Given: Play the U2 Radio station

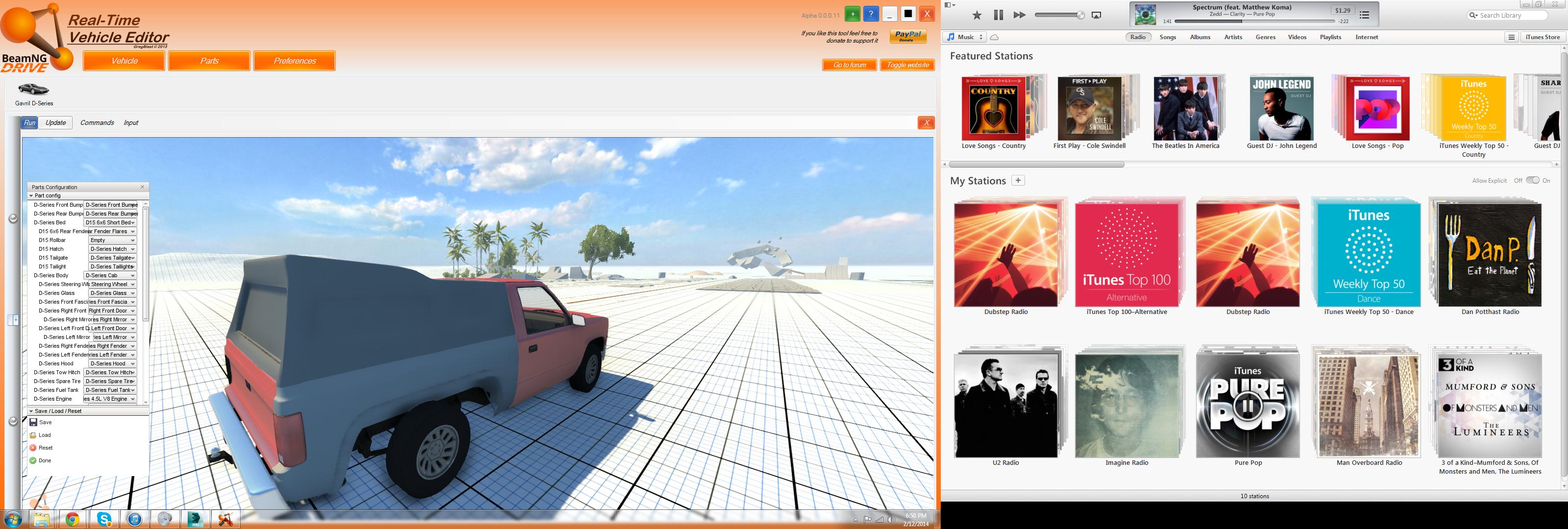Looking at the screenshot, I should coord(1006,405).
